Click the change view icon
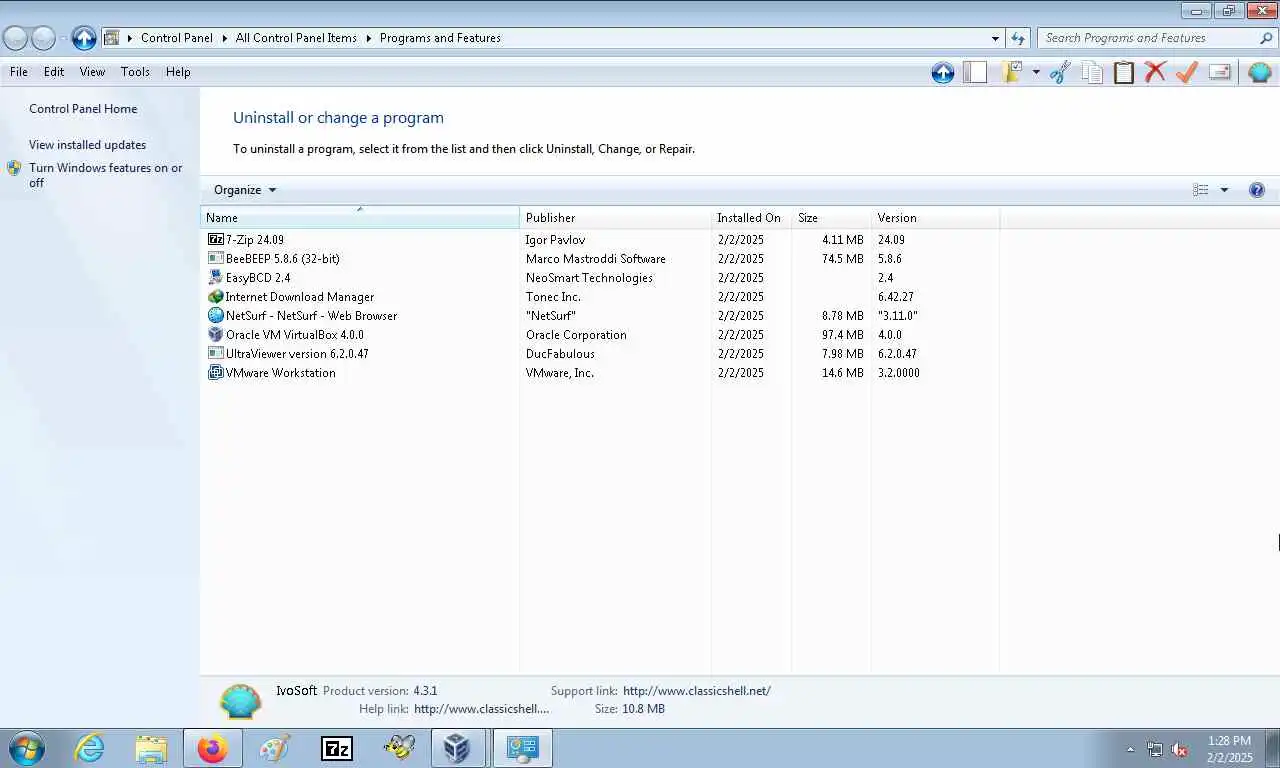Viewport: 1280px width, 768px height. 1201,190
